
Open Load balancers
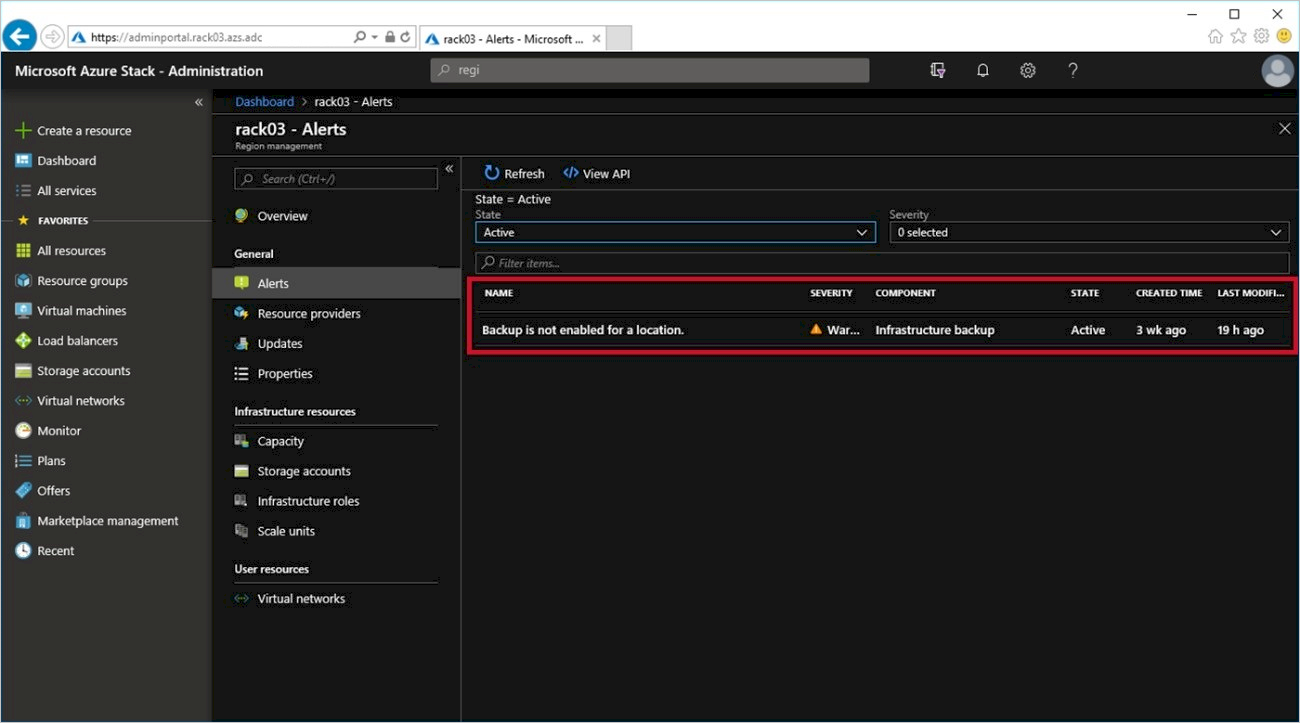77,341
